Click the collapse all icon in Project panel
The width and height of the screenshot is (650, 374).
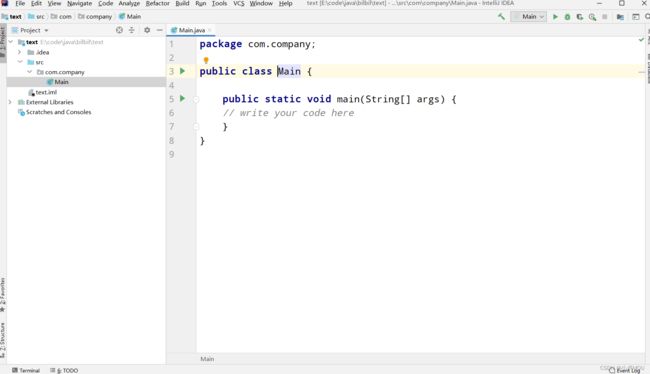pyautogui.click(x=131, y=30)
